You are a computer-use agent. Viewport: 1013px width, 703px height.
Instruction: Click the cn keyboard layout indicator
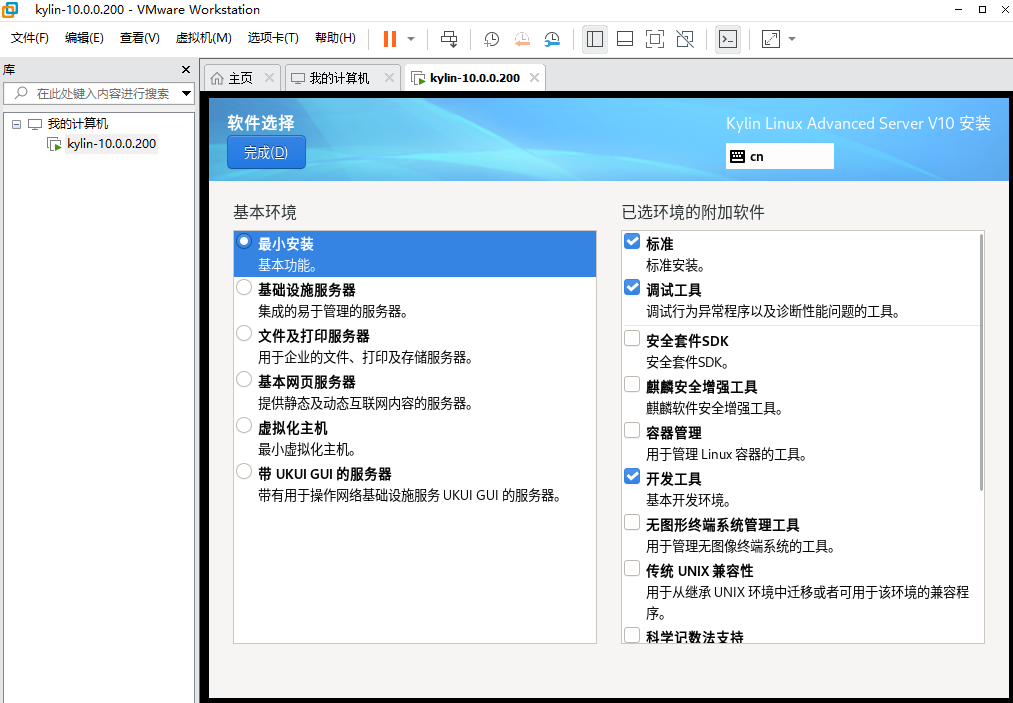click(780, 156)
